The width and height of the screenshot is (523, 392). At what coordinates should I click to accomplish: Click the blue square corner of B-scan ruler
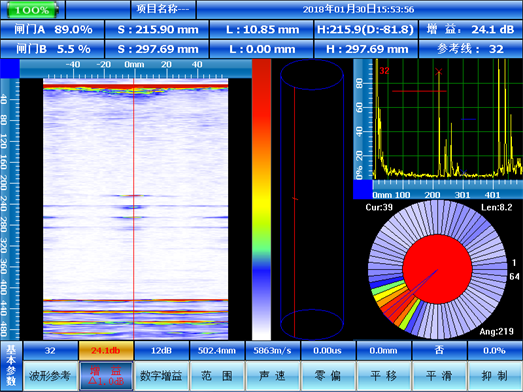(x=10, y=68)
